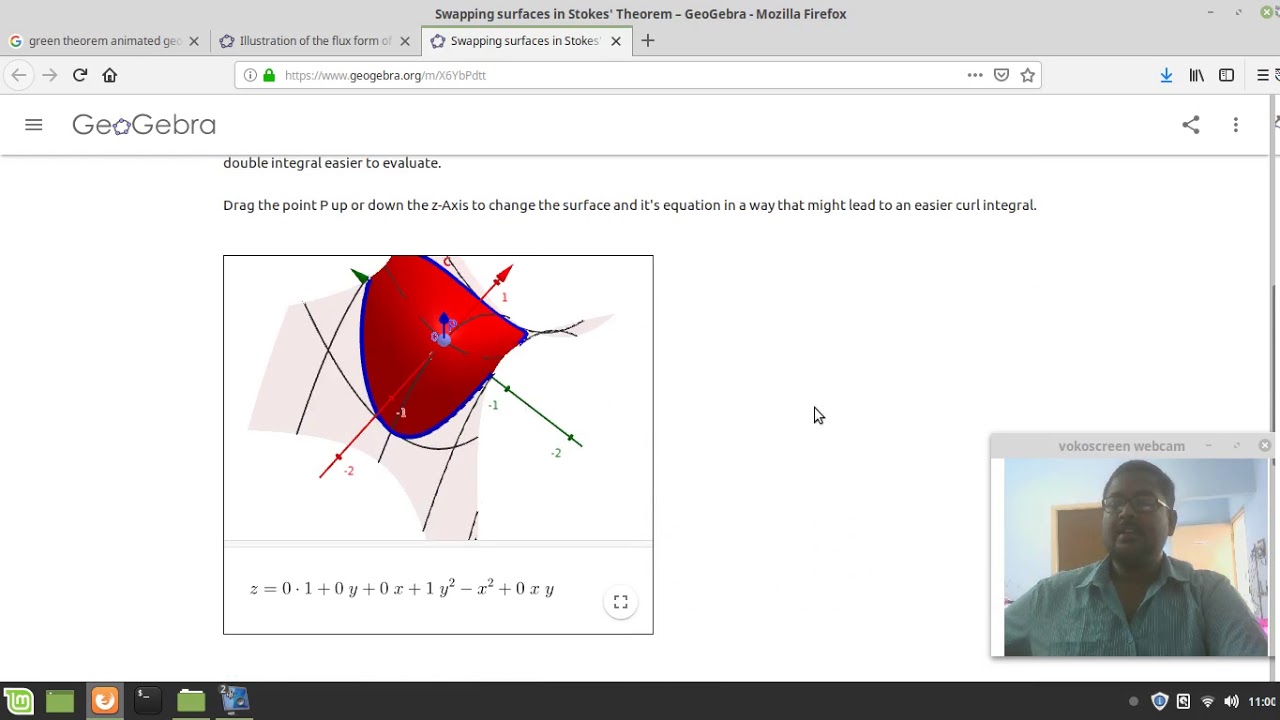Show site information icon in address bar

[250, 75]
